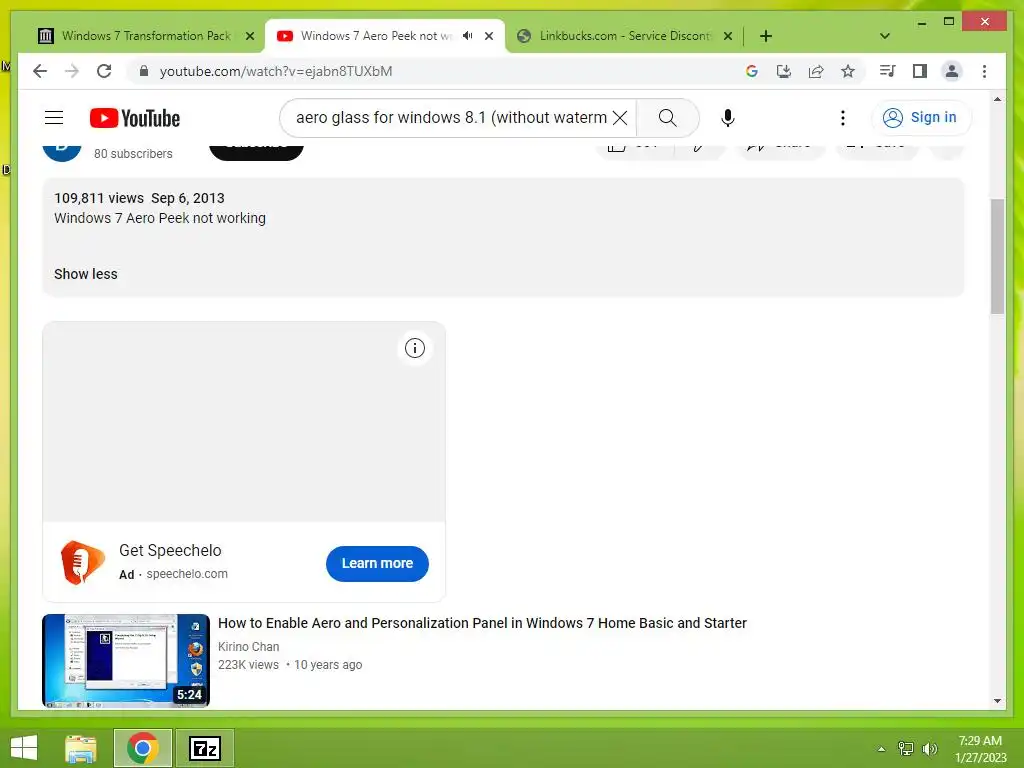Close the Linkbucks.com tab

pyautogui.click(x=728, y=36)
